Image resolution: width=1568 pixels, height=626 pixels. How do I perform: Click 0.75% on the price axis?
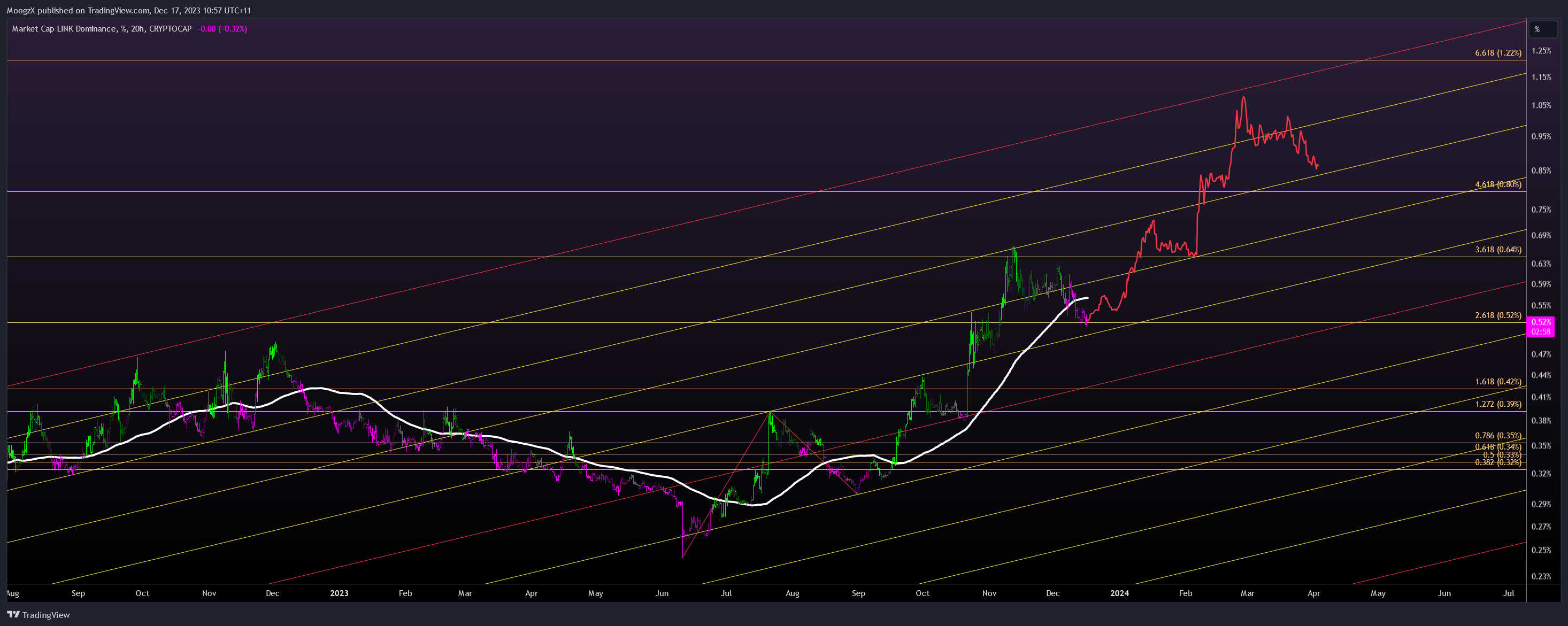coord(1541,210)
